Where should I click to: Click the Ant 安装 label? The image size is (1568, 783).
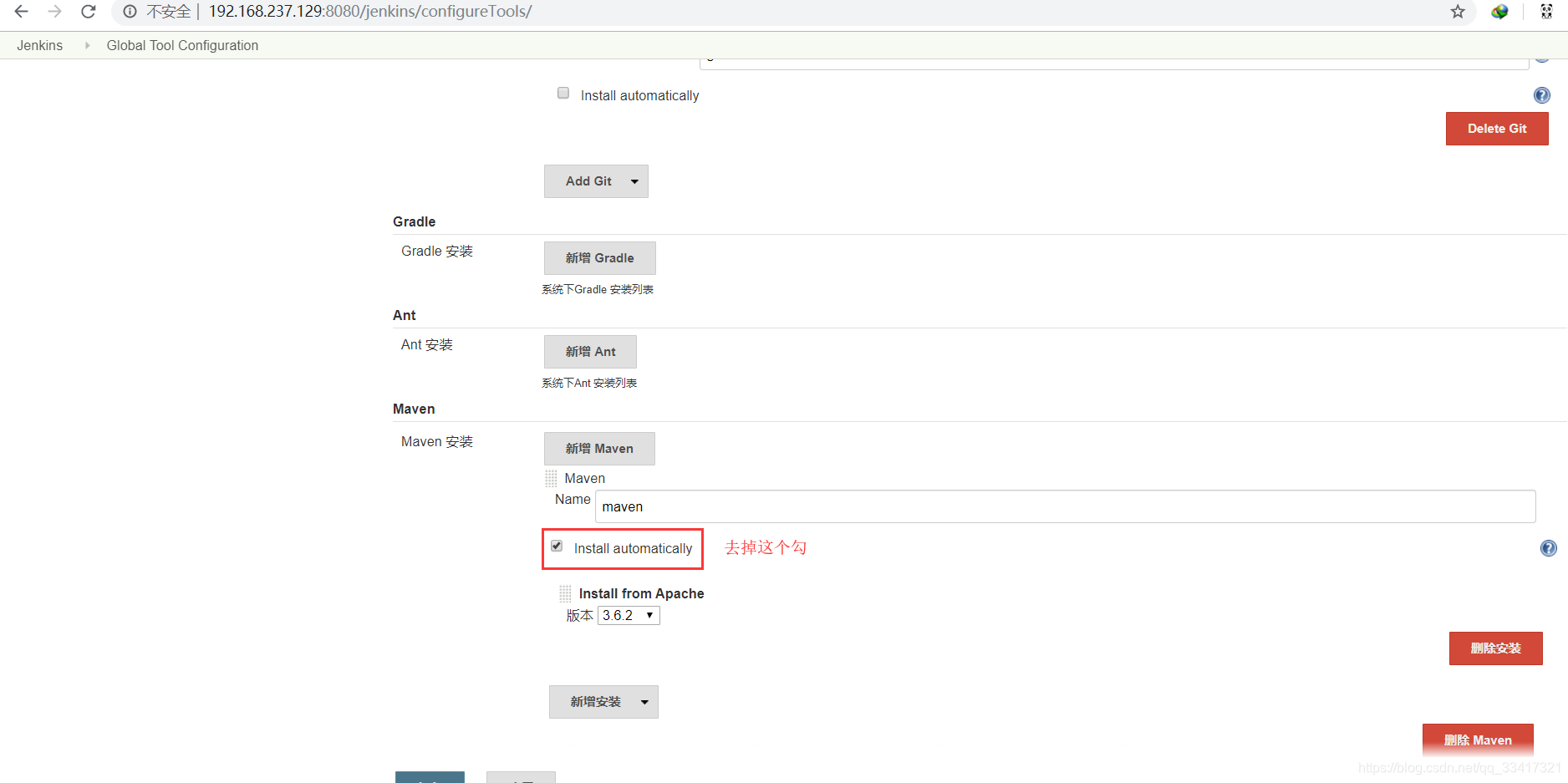pyautogui.click(x=427, y=345)
